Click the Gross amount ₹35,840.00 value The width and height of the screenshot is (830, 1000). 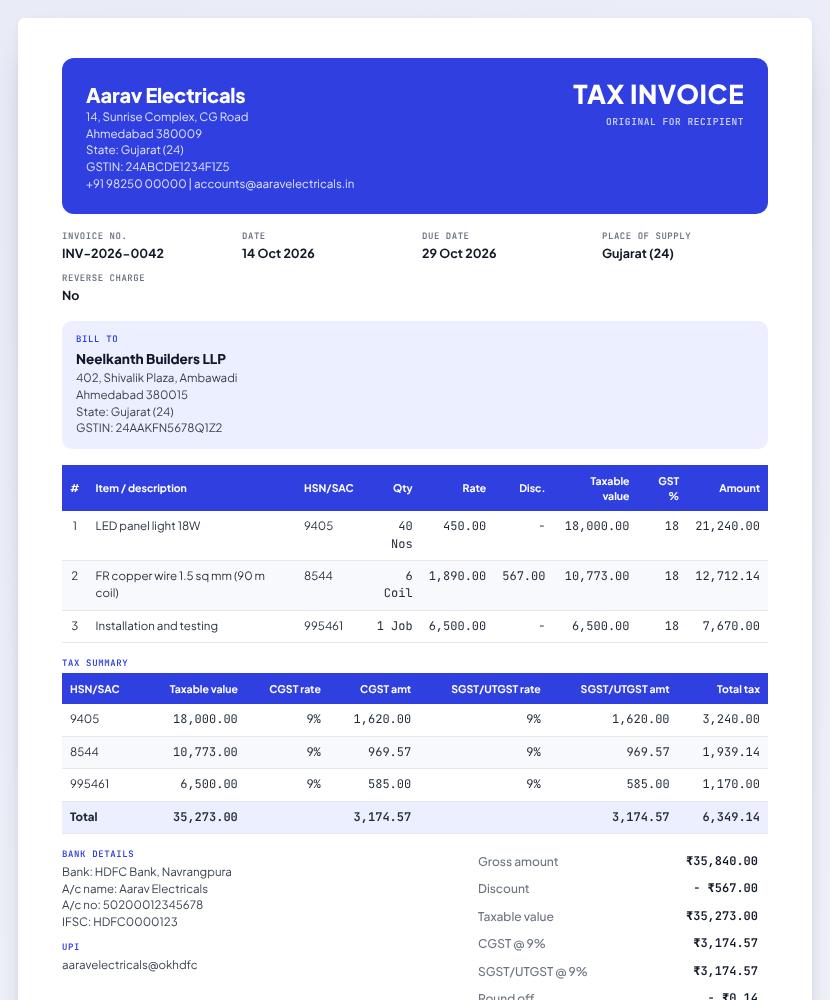coord(722,862)
